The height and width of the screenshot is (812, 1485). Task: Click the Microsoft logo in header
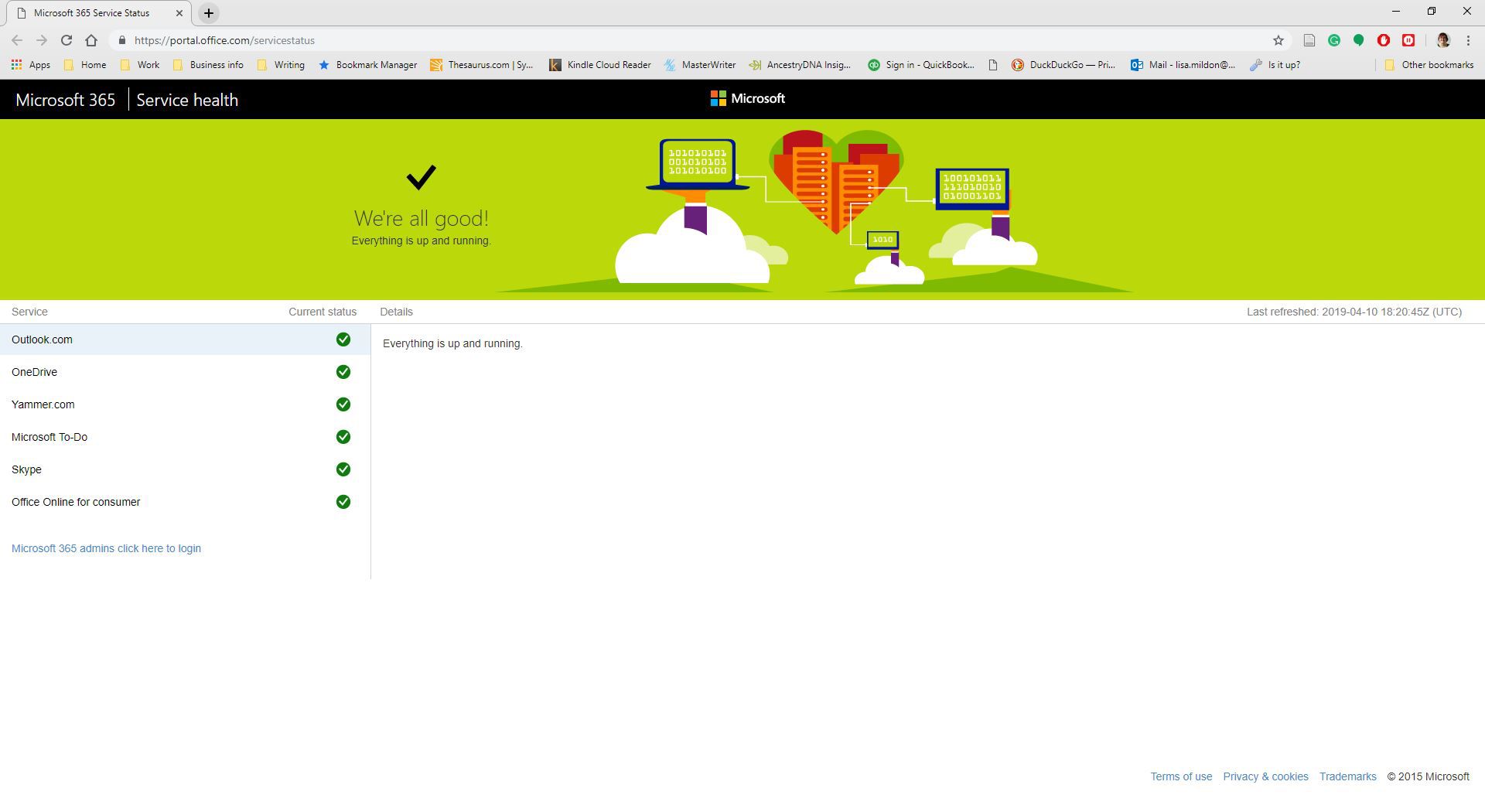(x=747, y=98)
